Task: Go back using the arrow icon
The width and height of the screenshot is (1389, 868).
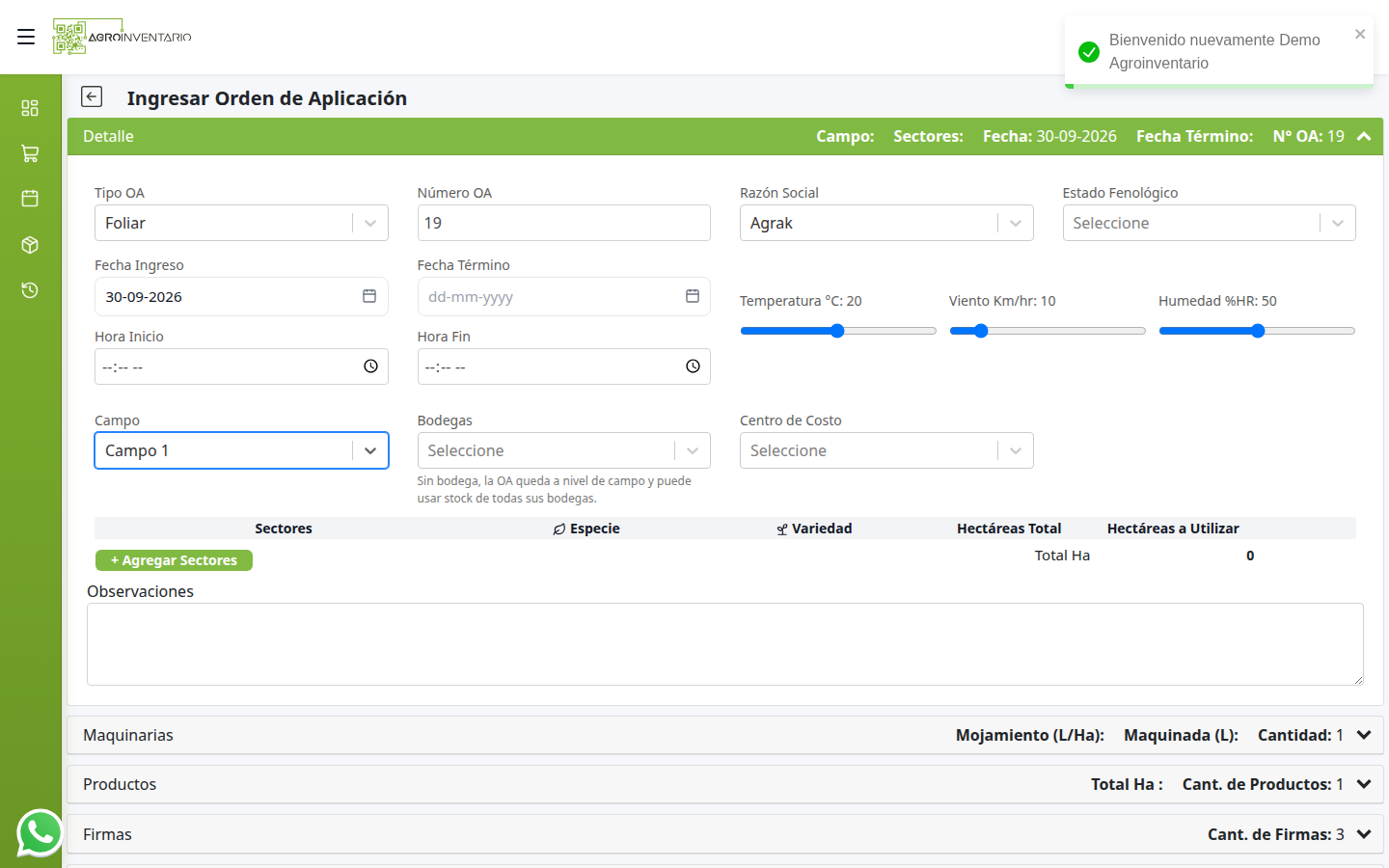Action: click(x=92, y=96)
